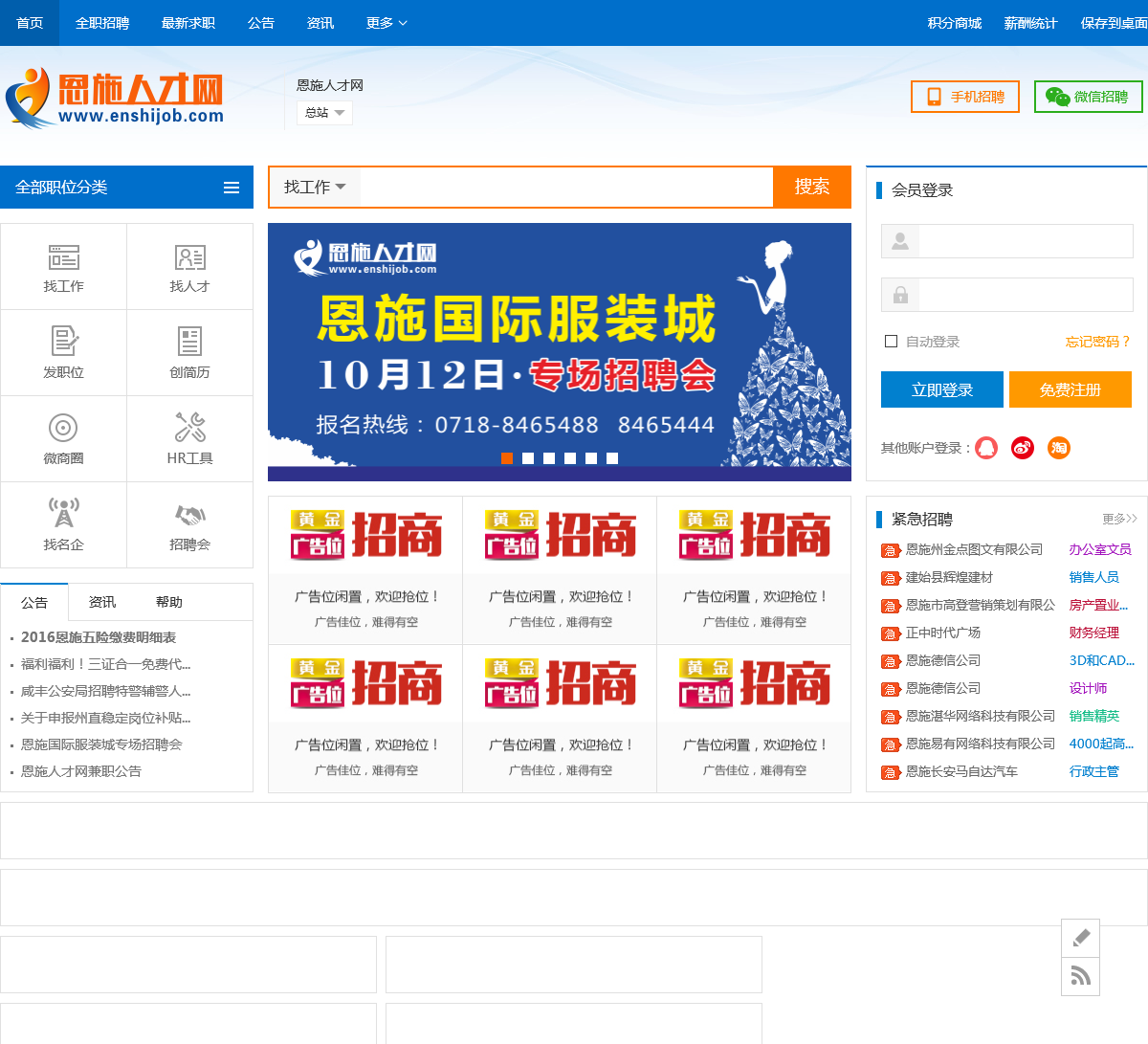This screenshot has width=1148, height=1044.
Task: Open the HR工具 tools icon
Action: tap(189, 428)
